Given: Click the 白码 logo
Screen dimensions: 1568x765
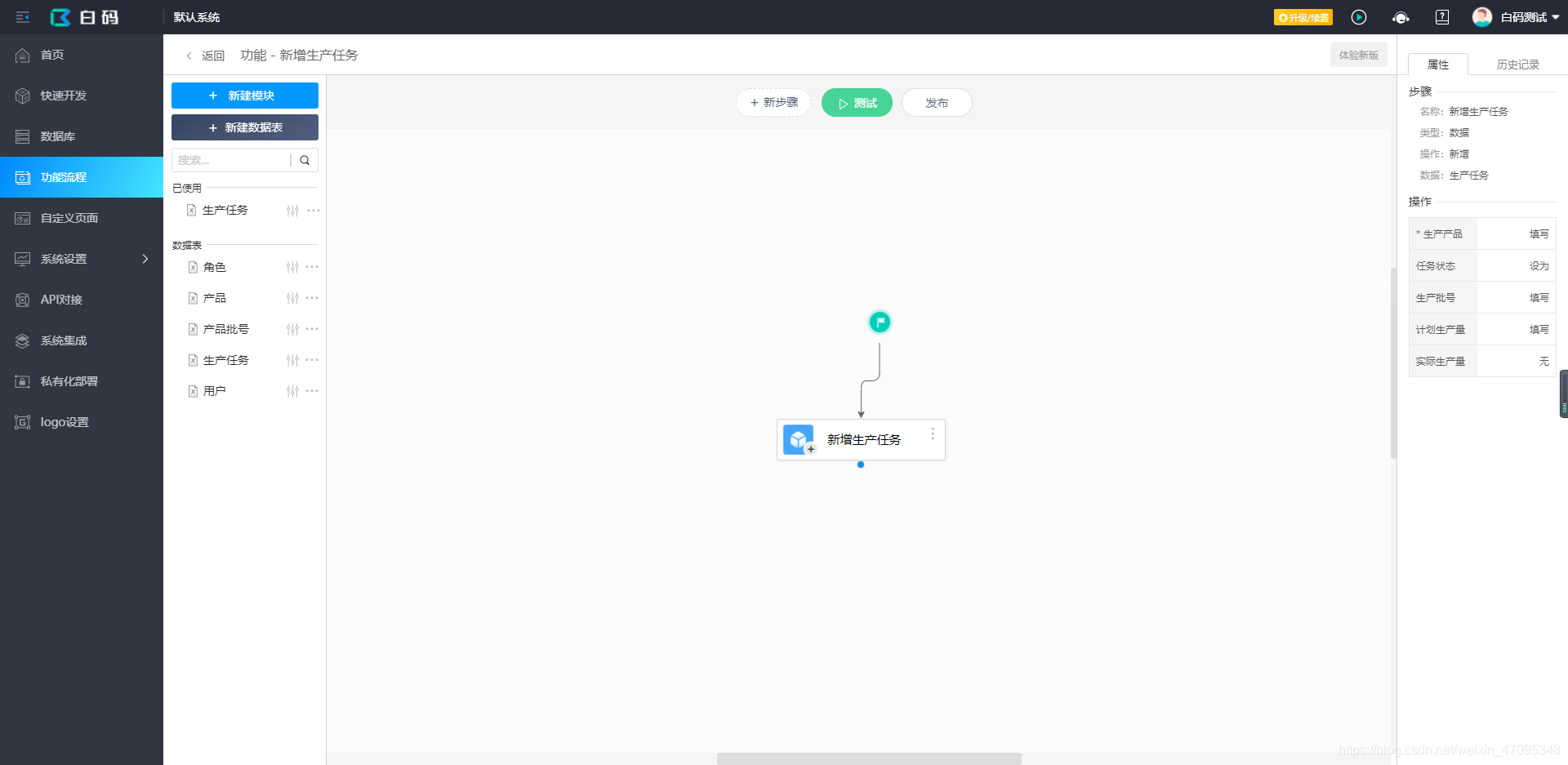Looking at the screenshot, I should coord(84,17).
